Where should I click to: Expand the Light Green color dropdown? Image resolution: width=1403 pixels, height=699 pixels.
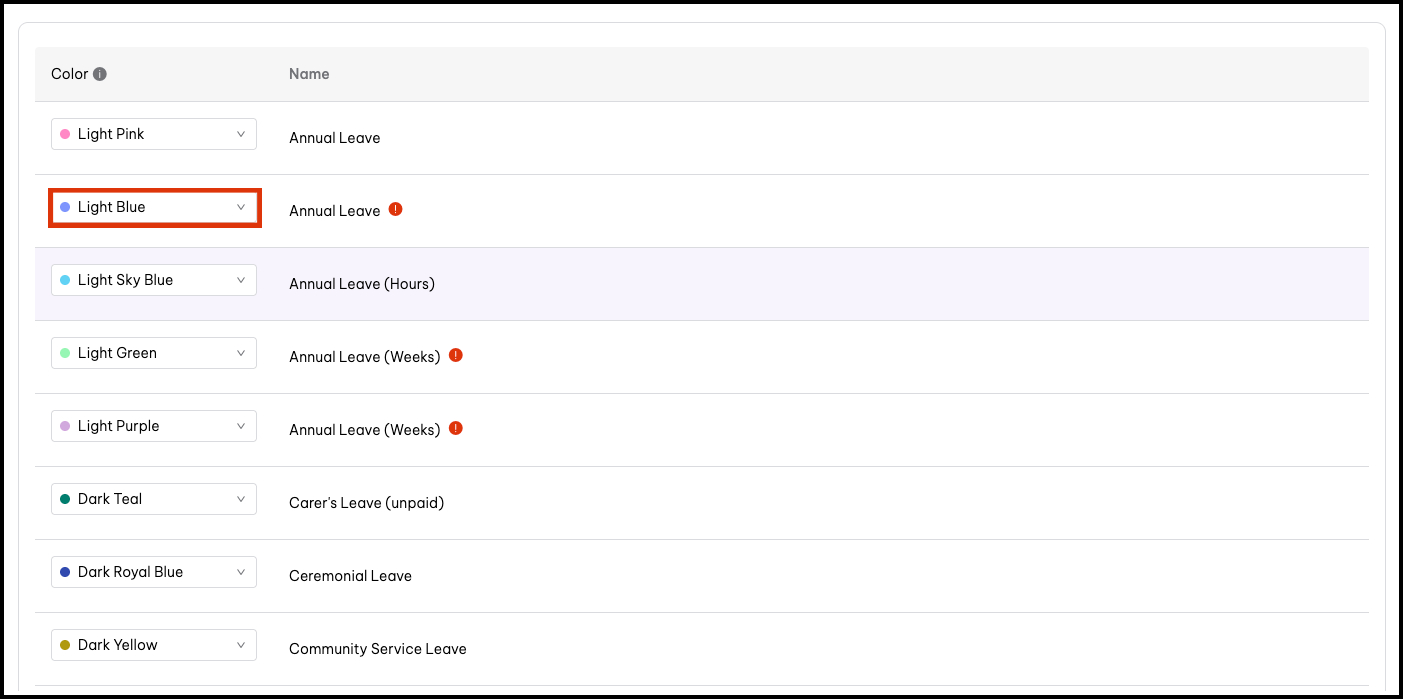pos(154,353)
